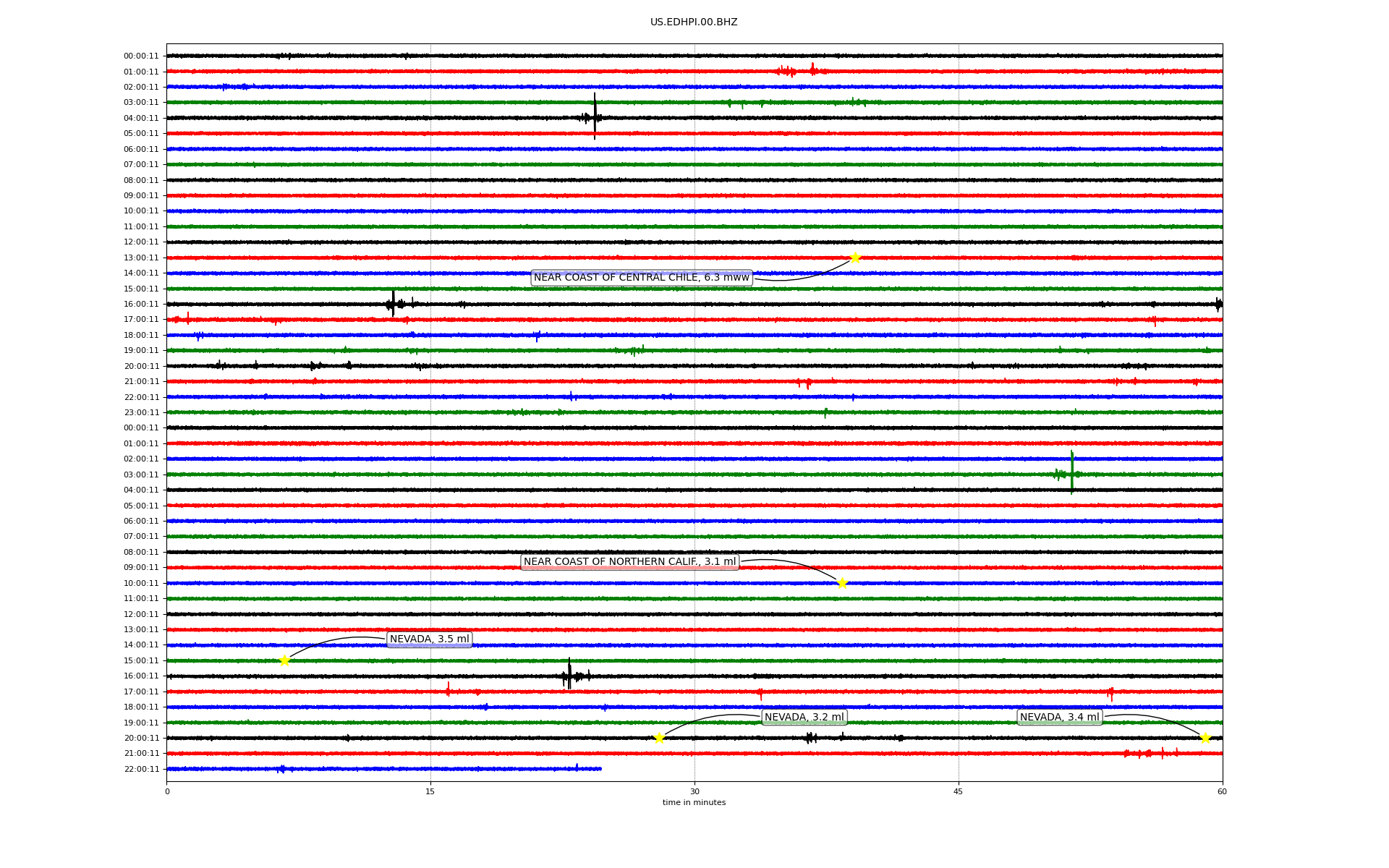
Task: Click the star marker for the Nevada 3.2 ml event
Action: click(x=659, y=738)
